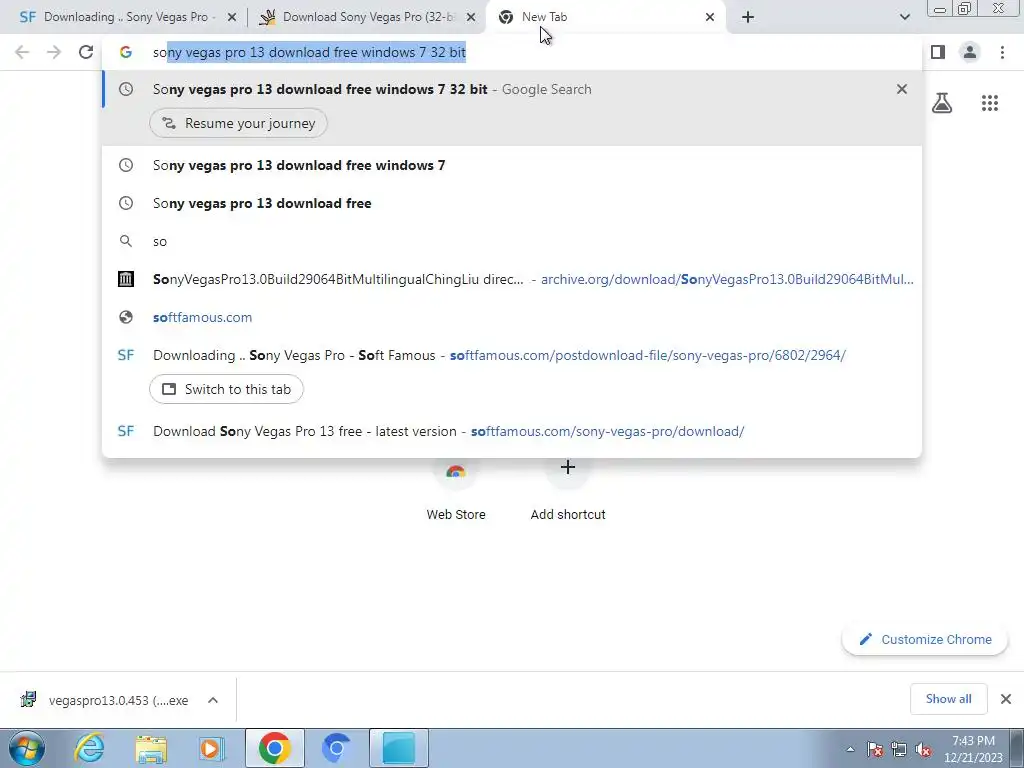Click the Chromium taskbar icon
Image resolution: width=1024 pixels, height=768 pixels.
pyautogui.click(x=336, y=748)
